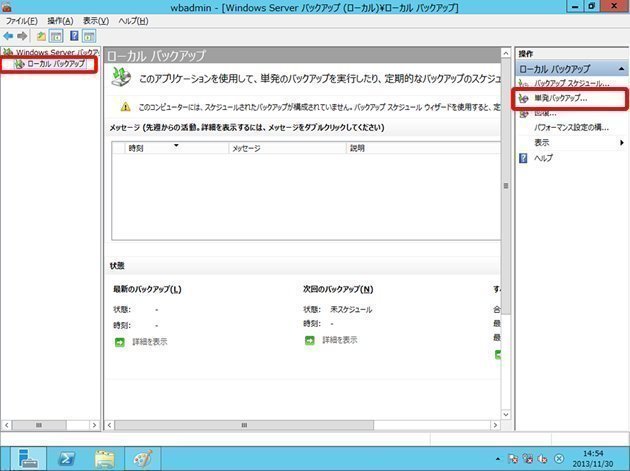Click 詳細を表示 under 最新のバックアップ
The image size is (630, 471).
click(x=149, y=342)
